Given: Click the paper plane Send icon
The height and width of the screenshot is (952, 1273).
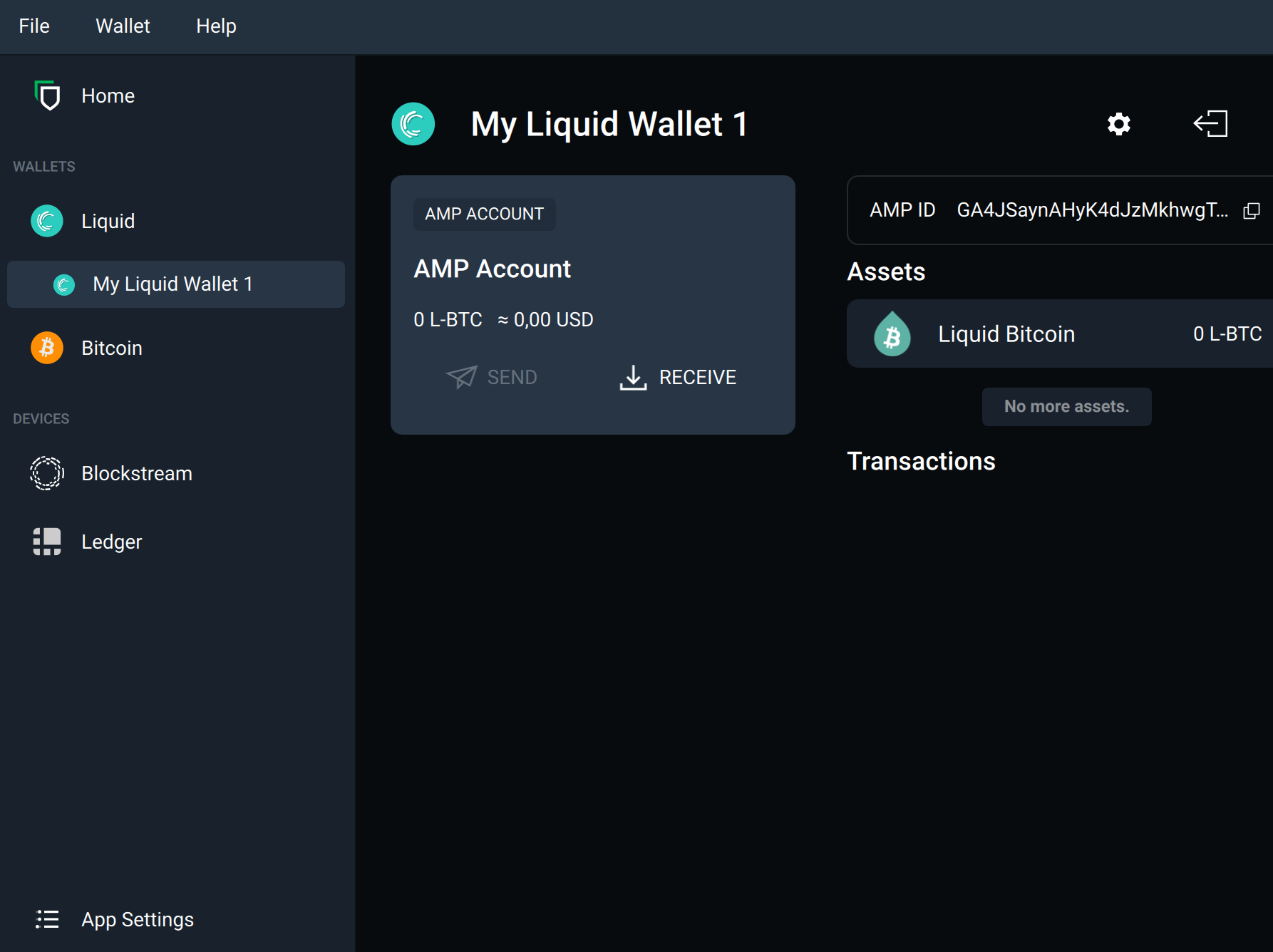Looking at the screenshot, I should [x=462, y=377].
